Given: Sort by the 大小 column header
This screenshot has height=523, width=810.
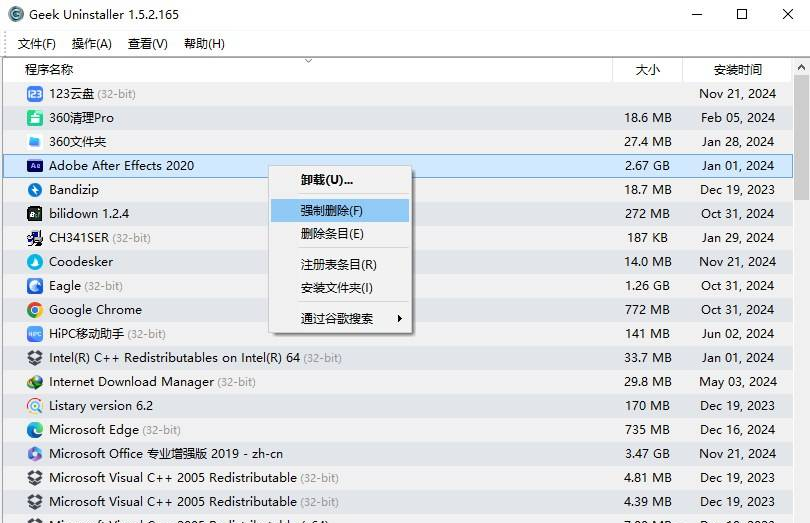Looking at the screenshot, I should pos(647,70).
